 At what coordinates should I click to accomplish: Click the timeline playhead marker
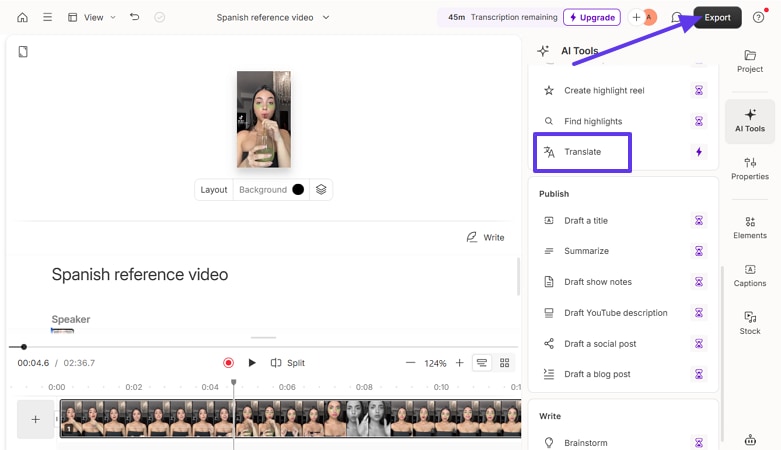pos(234,383)
